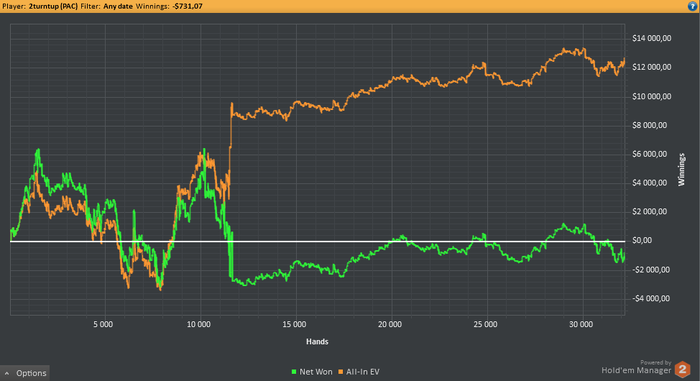Click the Hands x-axis title
700x381 pixels.
click(317, 342)
